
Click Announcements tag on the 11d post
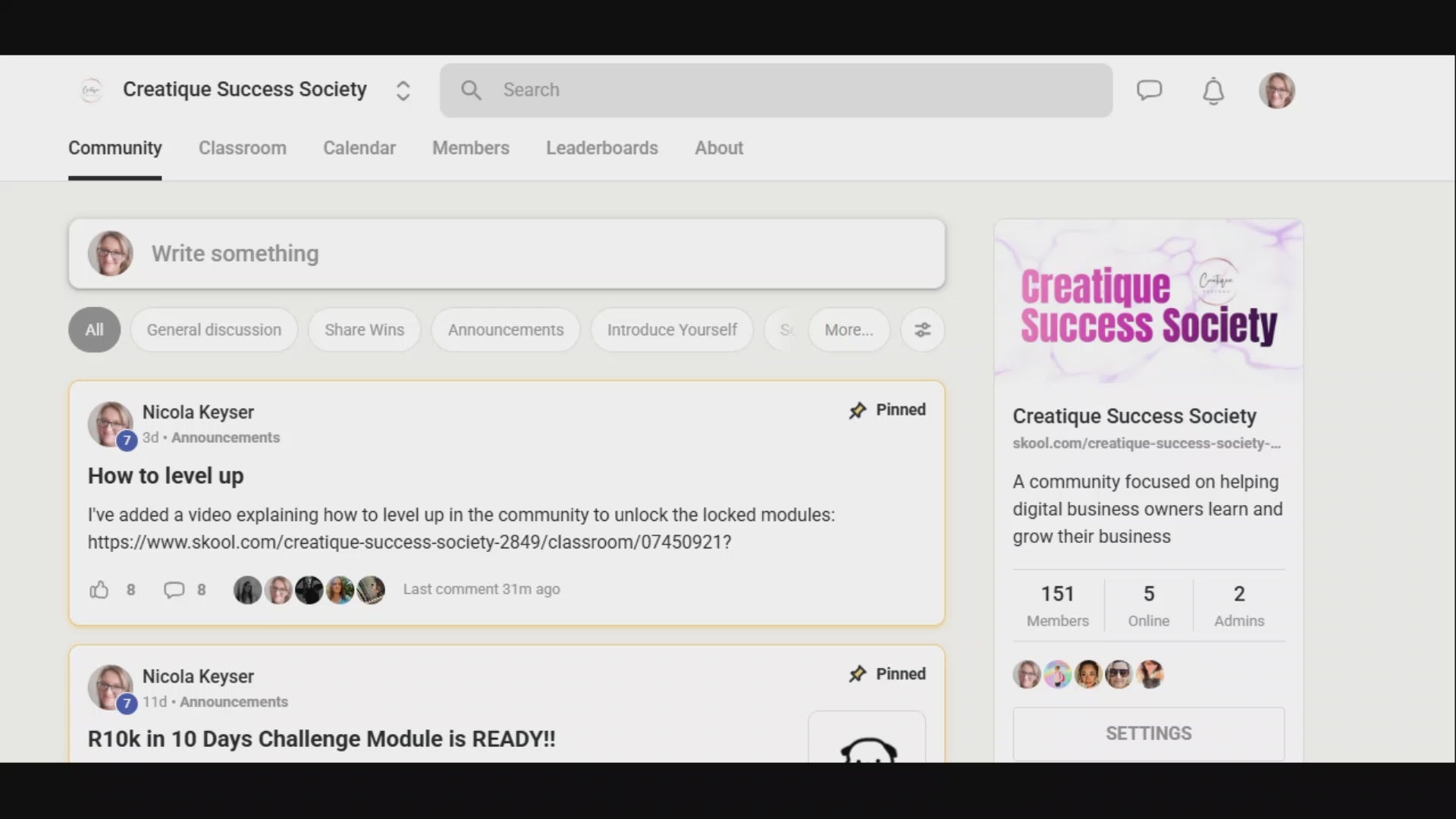coord(234,702)
